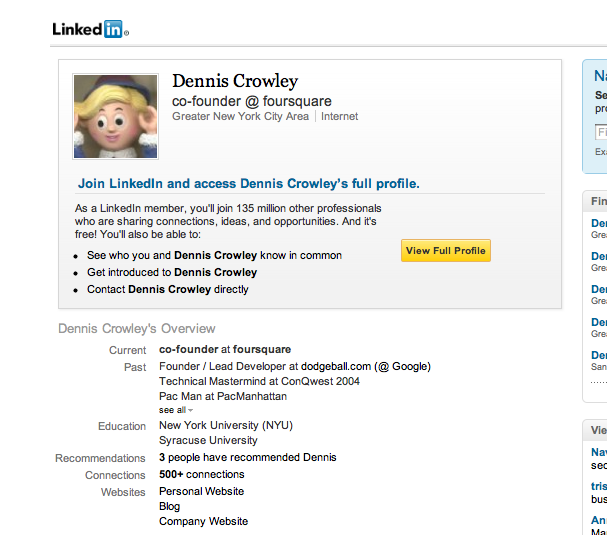Click the 500+ connections text
The width and height of the screenshot is (607, 535).
point(201,475)
